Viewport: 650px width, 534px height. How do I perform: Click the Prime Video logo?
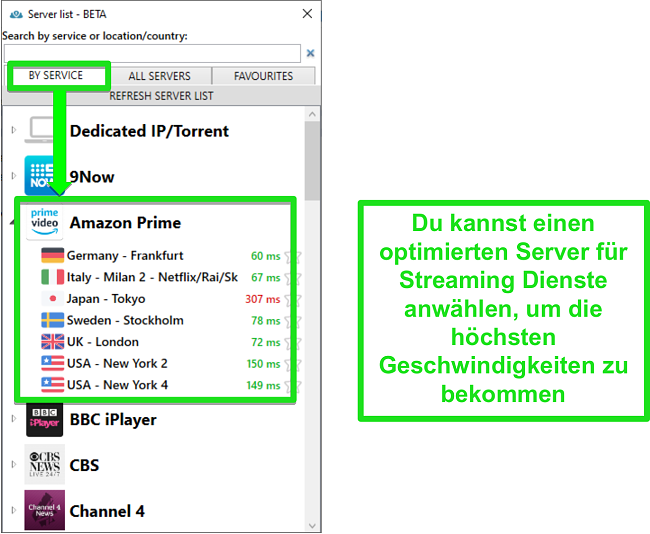click(44, 222)
